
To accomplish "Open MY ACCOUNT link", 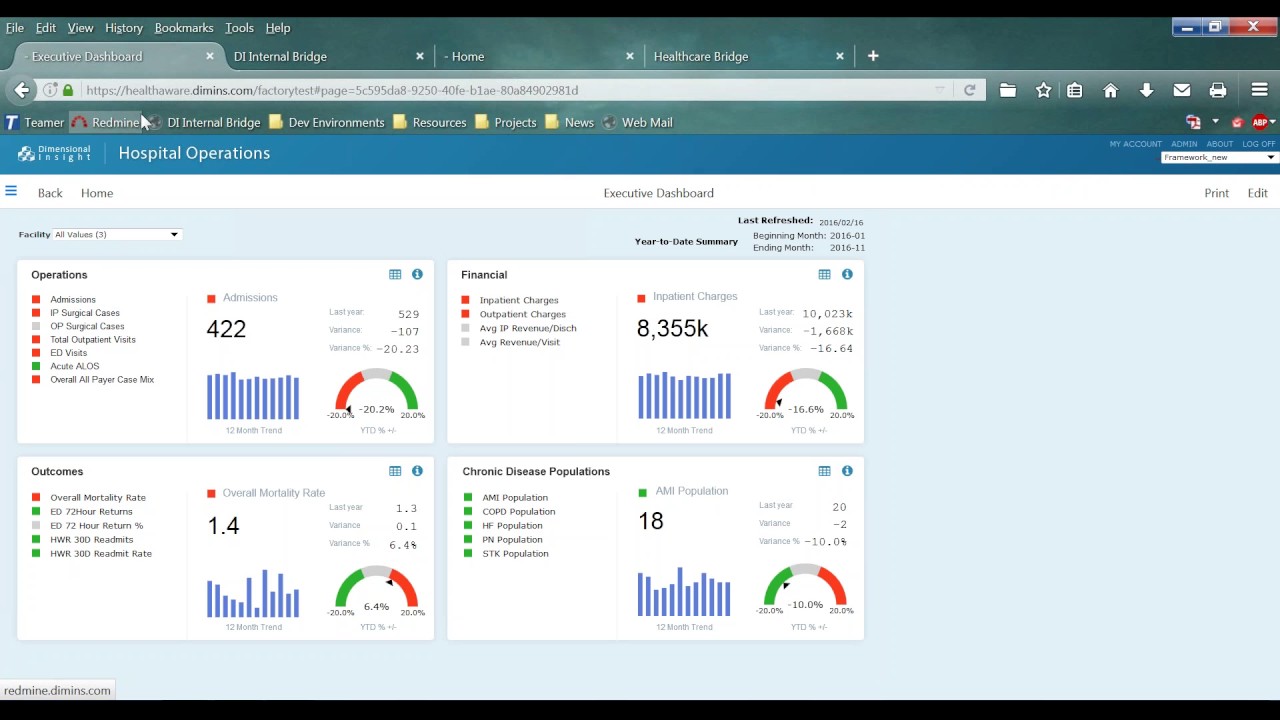I will pyautogui.click(x=1135, y=144).
